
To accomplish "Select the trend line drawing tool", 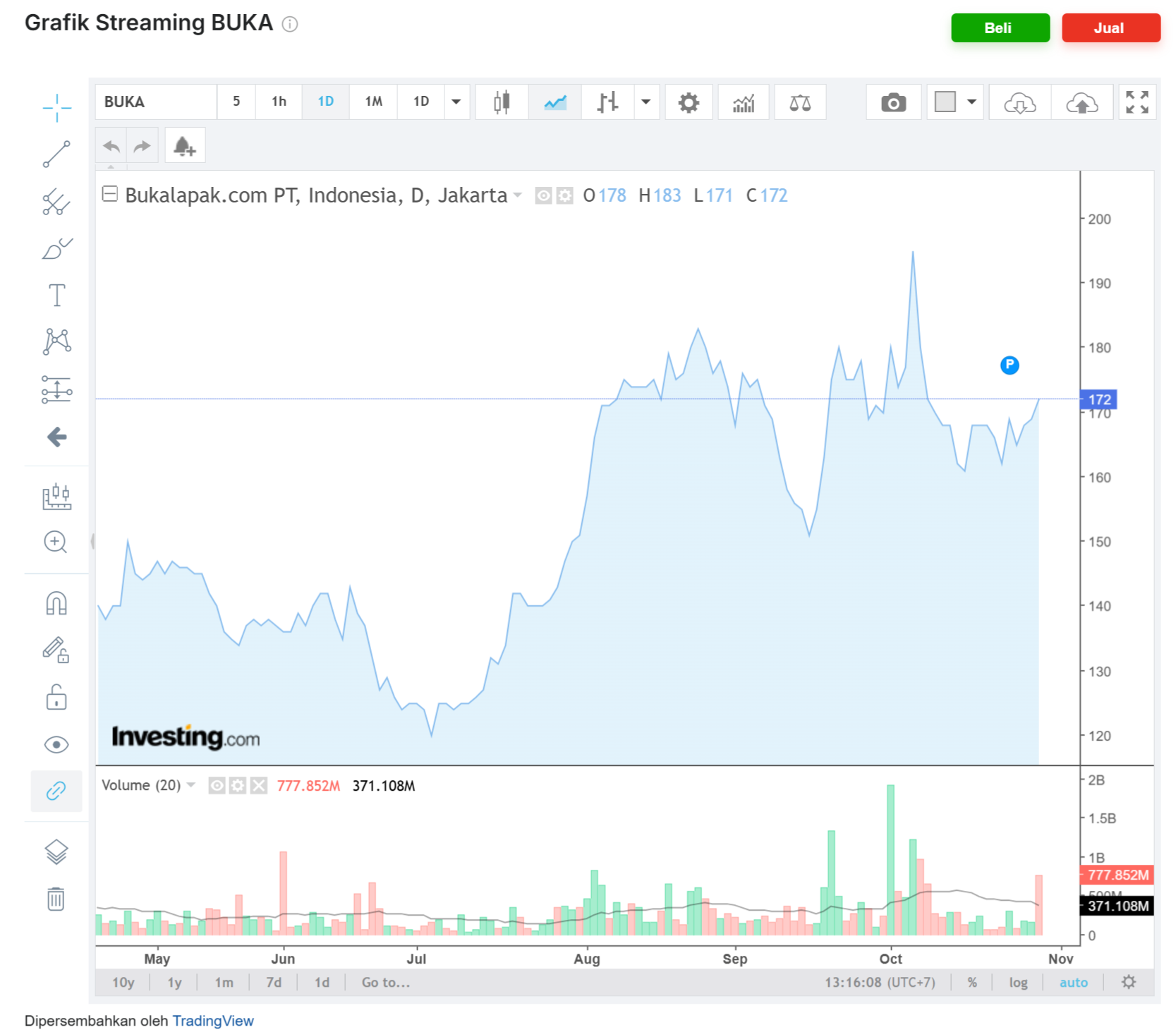I will point(56,154).
